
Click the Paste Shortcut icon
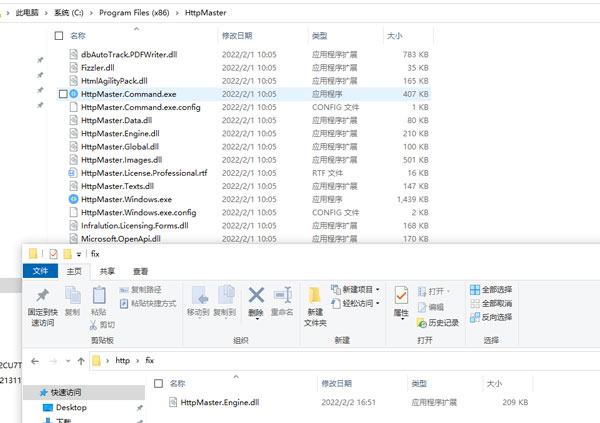pyautogui.click(x=124, y=304)
